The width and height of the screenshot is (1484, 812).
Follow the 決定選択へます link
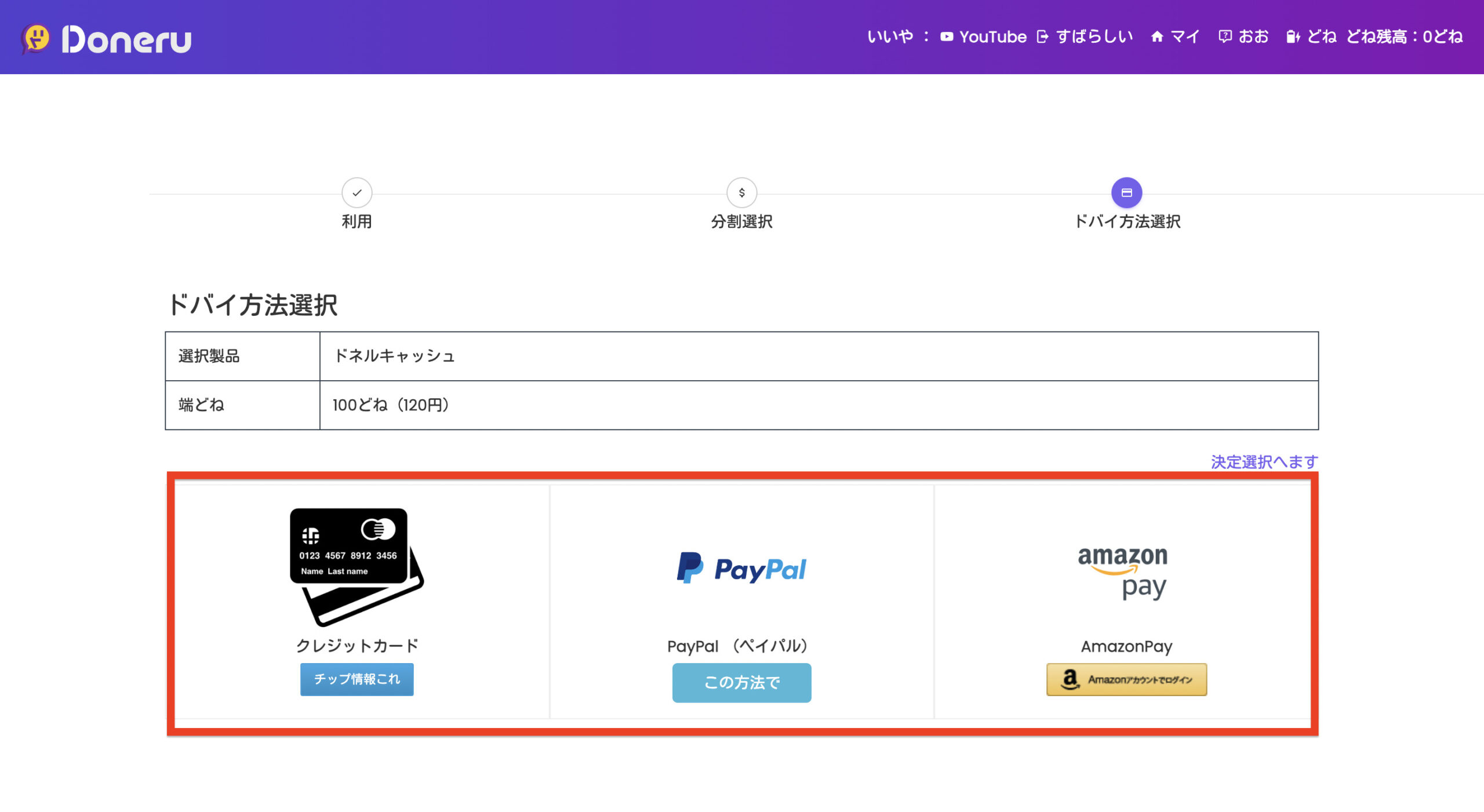pyautogui.click(x=1264, y=462)
